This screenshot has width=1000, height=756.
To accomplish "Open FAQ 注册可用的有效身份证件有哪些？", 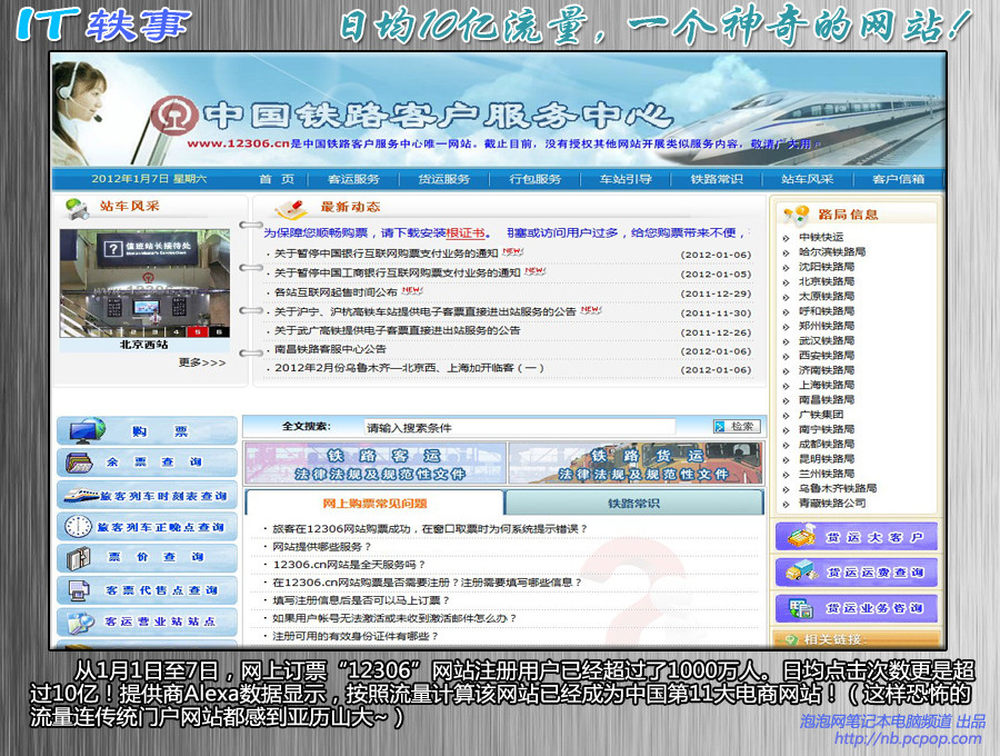I will [x=356, y=636].
